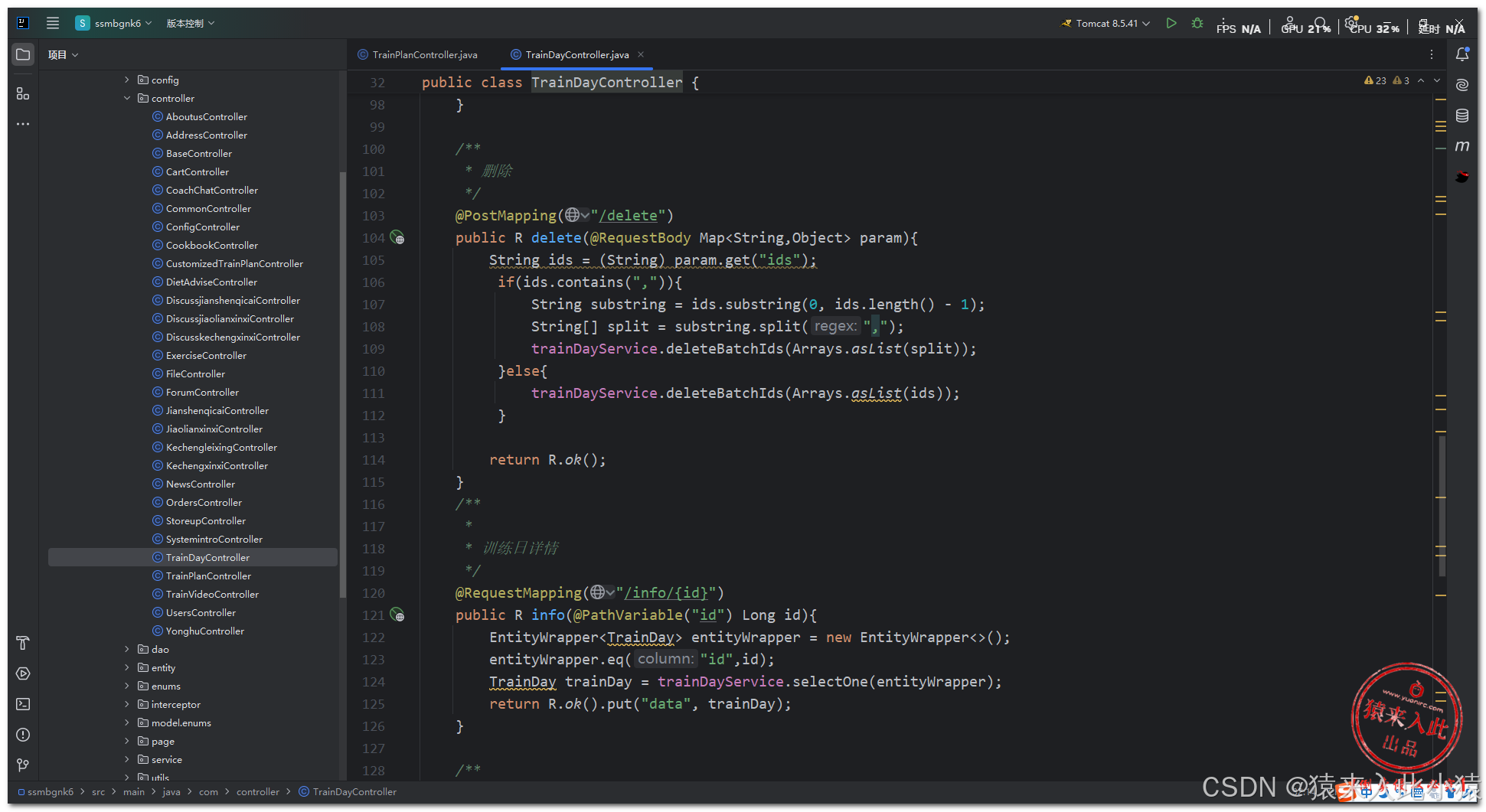
Task: Open the Problems tool window
Action: click(x=23, y=735)
